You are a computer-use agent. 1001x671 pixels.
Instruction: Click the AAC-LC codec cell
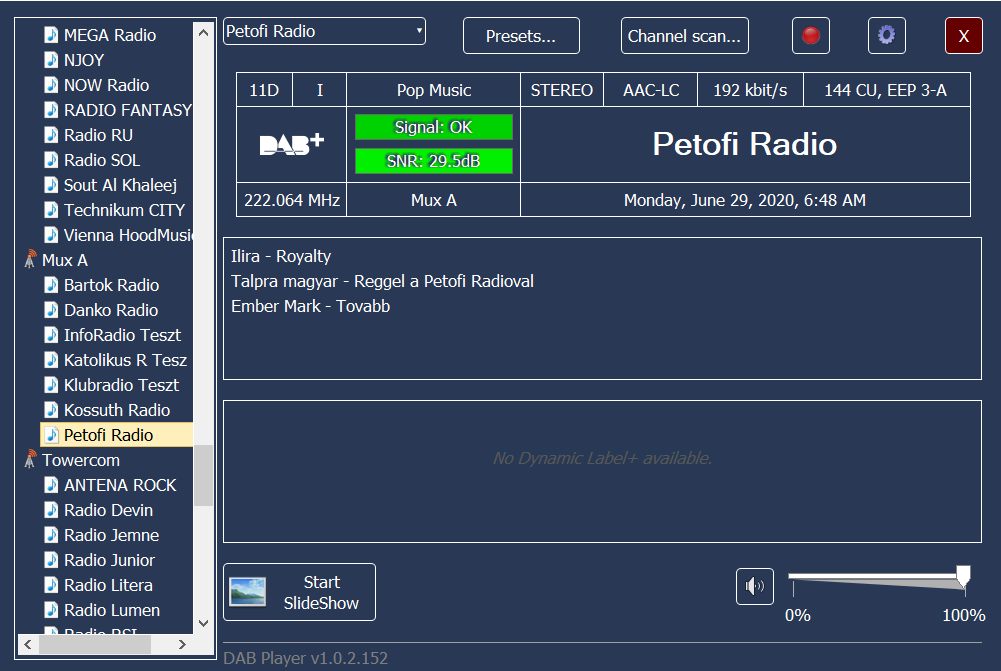pyautogui.click(x=651, y=90)
